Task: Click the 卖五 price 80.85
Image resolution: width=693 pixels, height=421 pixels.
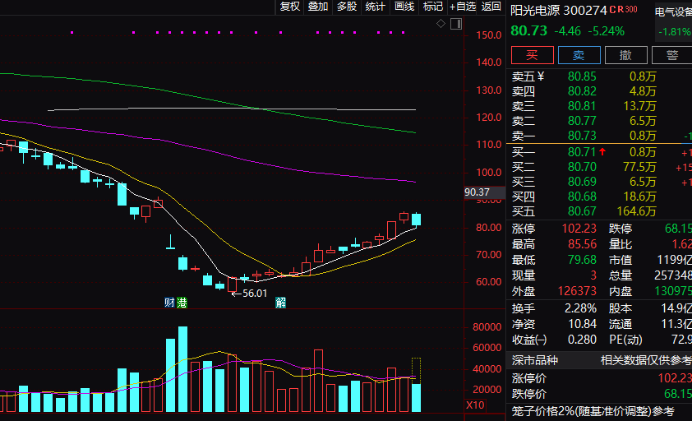Action: [x=582, y=76]
